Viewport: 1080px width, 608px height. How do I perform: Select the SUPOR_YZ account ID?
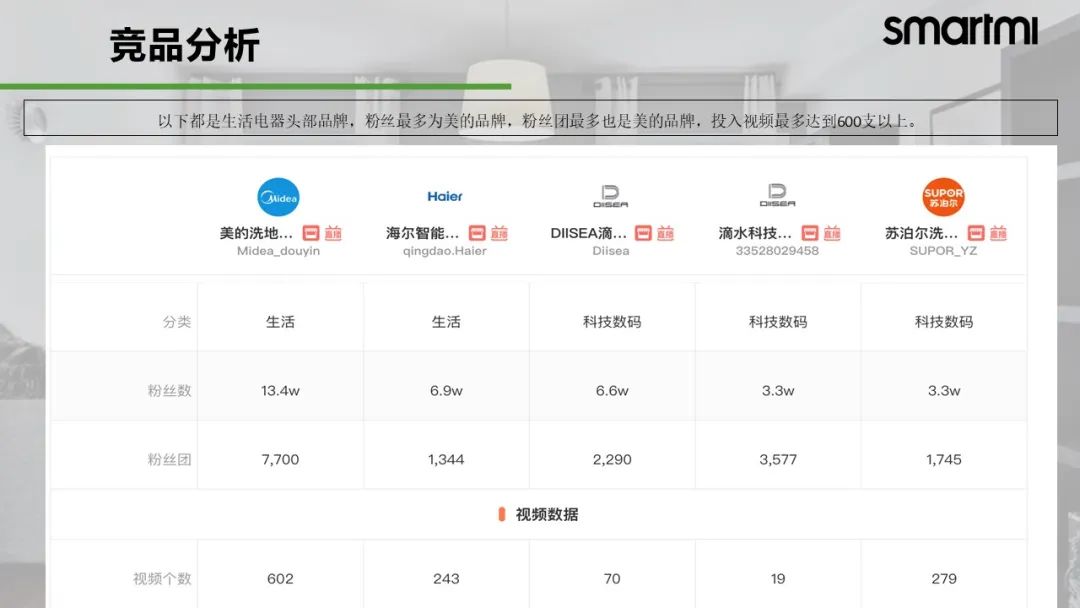click(944, 251)
